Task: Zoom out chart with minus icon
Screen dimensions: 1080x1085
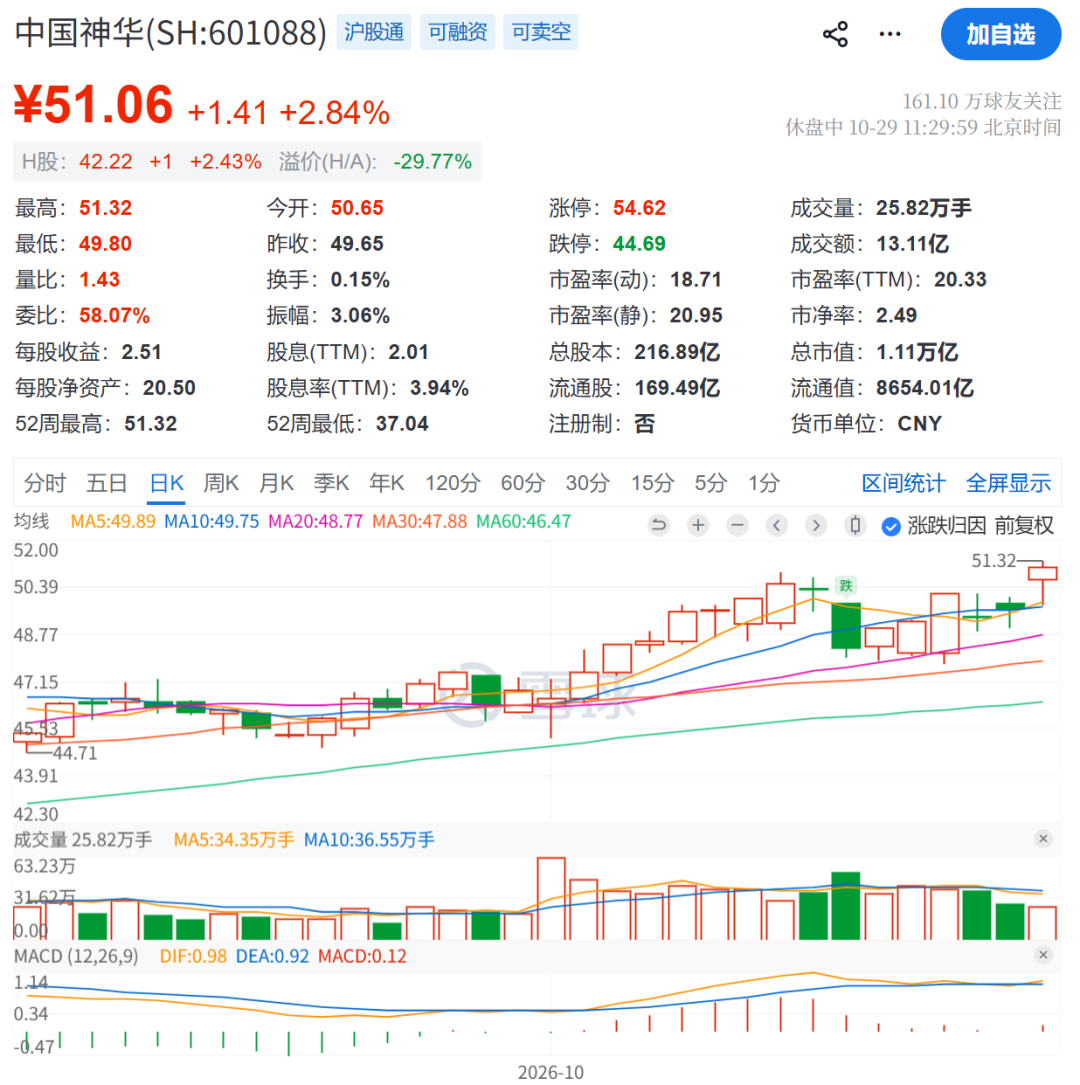Action: 738,526
